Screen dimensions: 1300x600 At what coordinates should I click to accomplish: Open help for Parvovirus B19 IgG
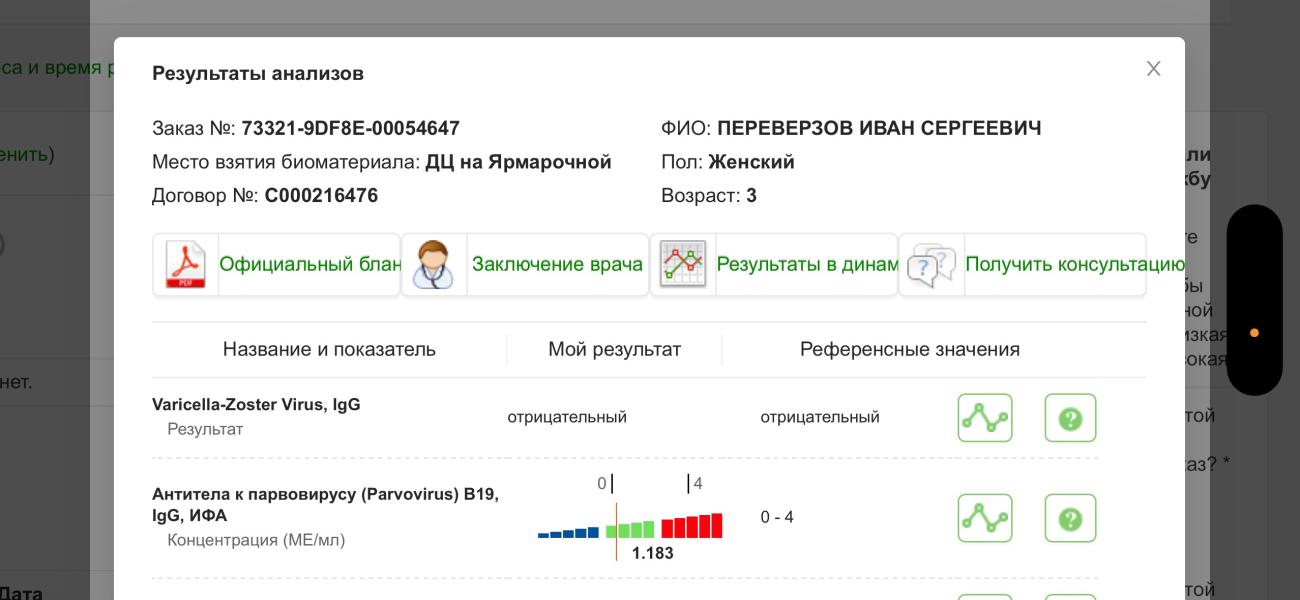(1070, 518)
